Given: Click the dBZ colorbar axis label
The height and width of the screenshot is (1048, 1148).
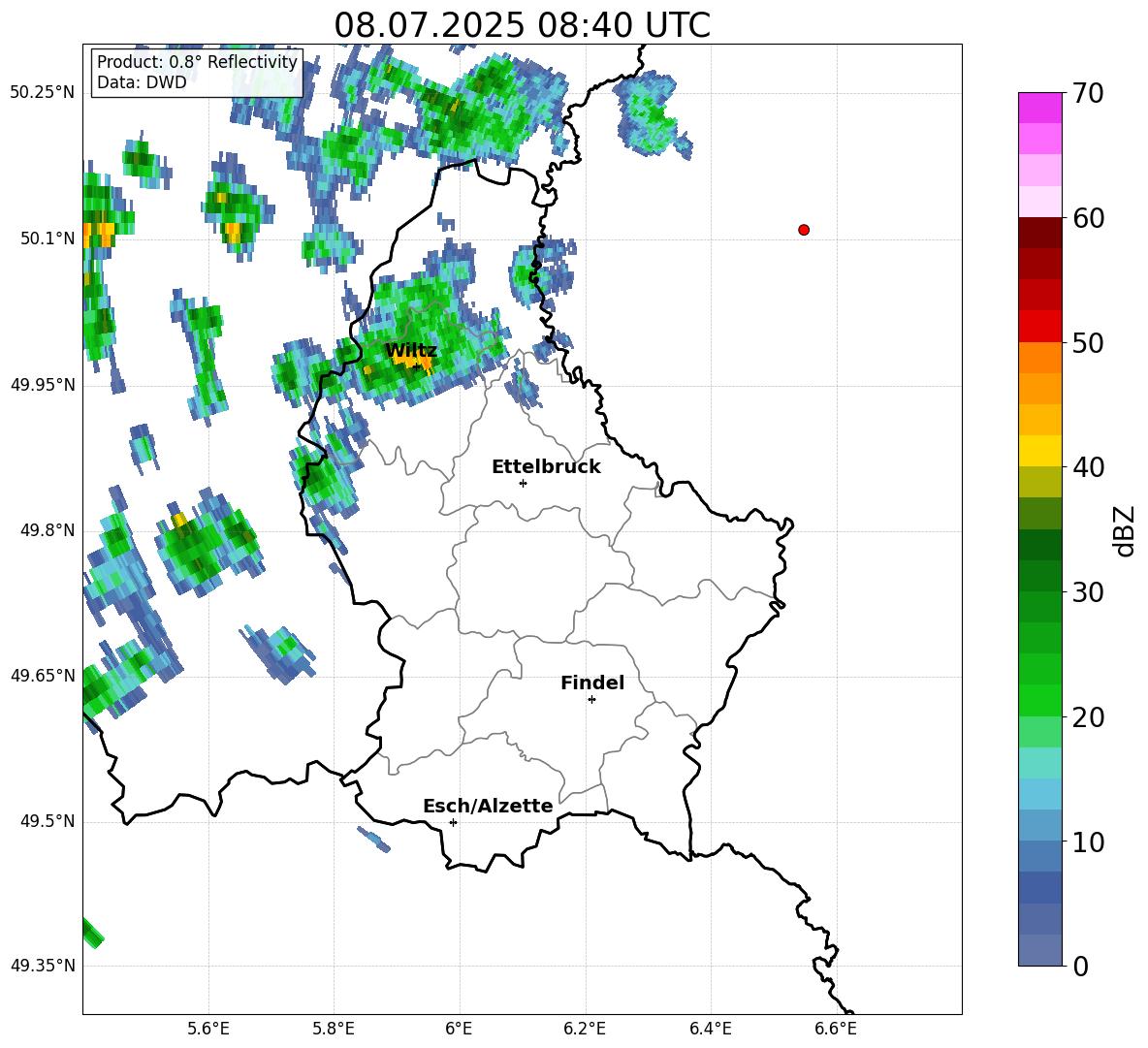Looking at the screenshot, I should tap(1126, 530).
